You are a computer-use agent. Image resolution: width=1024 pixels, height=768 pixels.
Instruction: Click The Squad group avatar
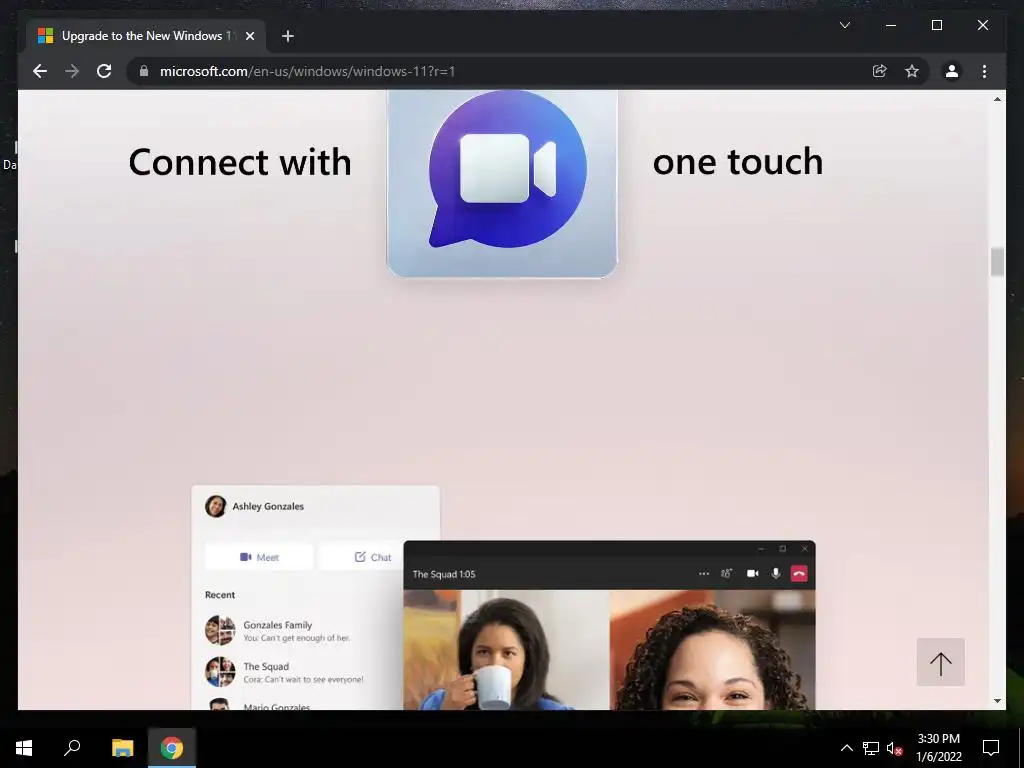click(x=220, y=672)
